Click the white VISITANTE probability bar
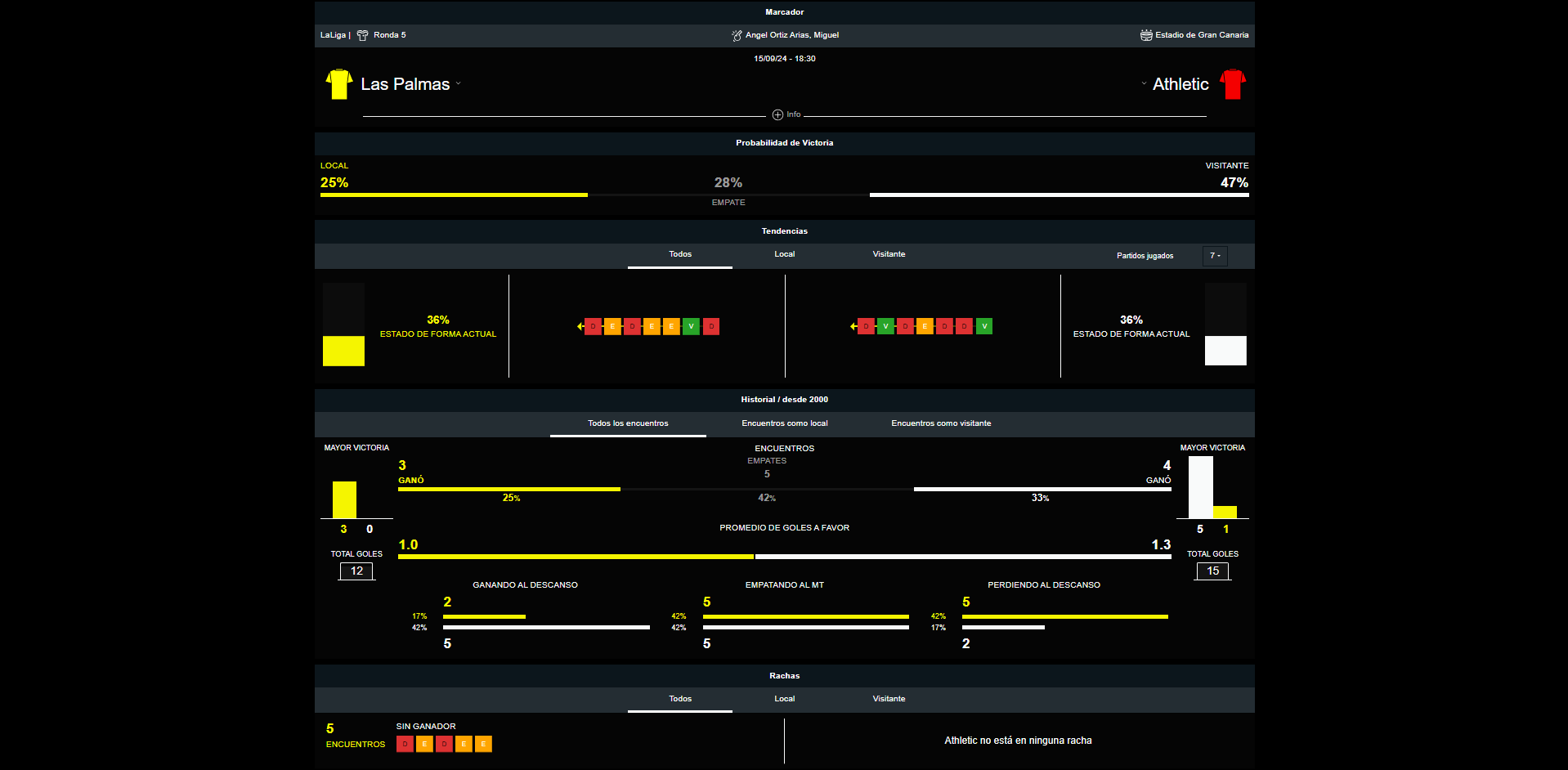Viewport: 1568px width, 770px height. [x=1060, y=195]
